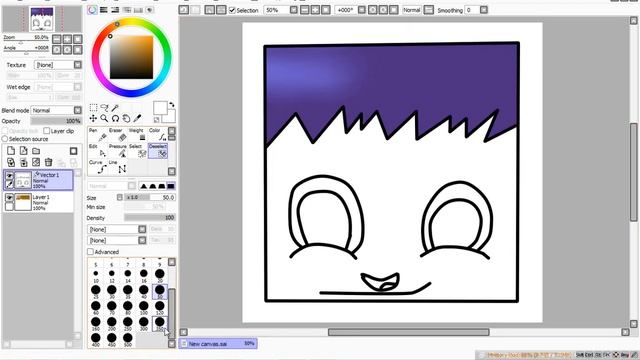Click the navigator preview thumbnail

pos(42,19)
